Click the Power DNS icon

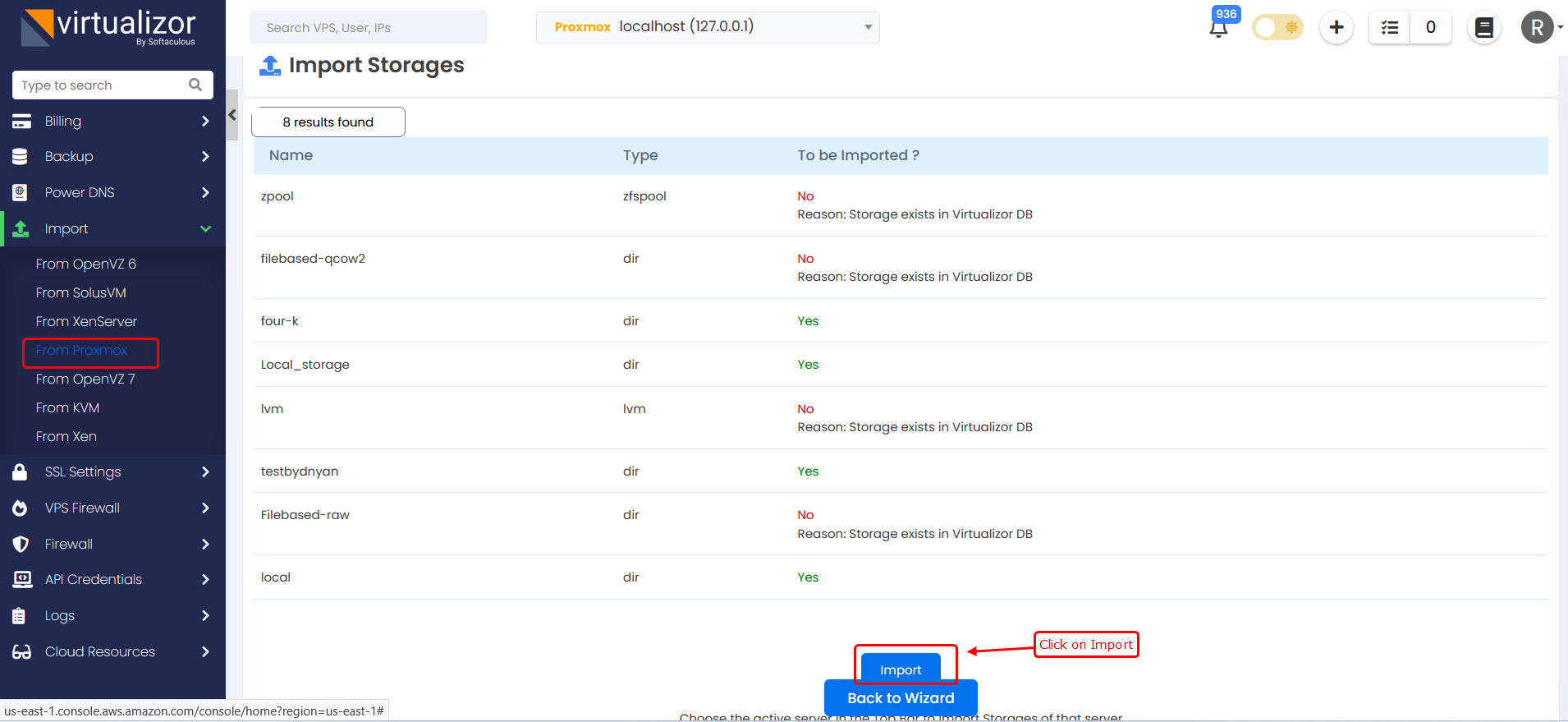21,192
